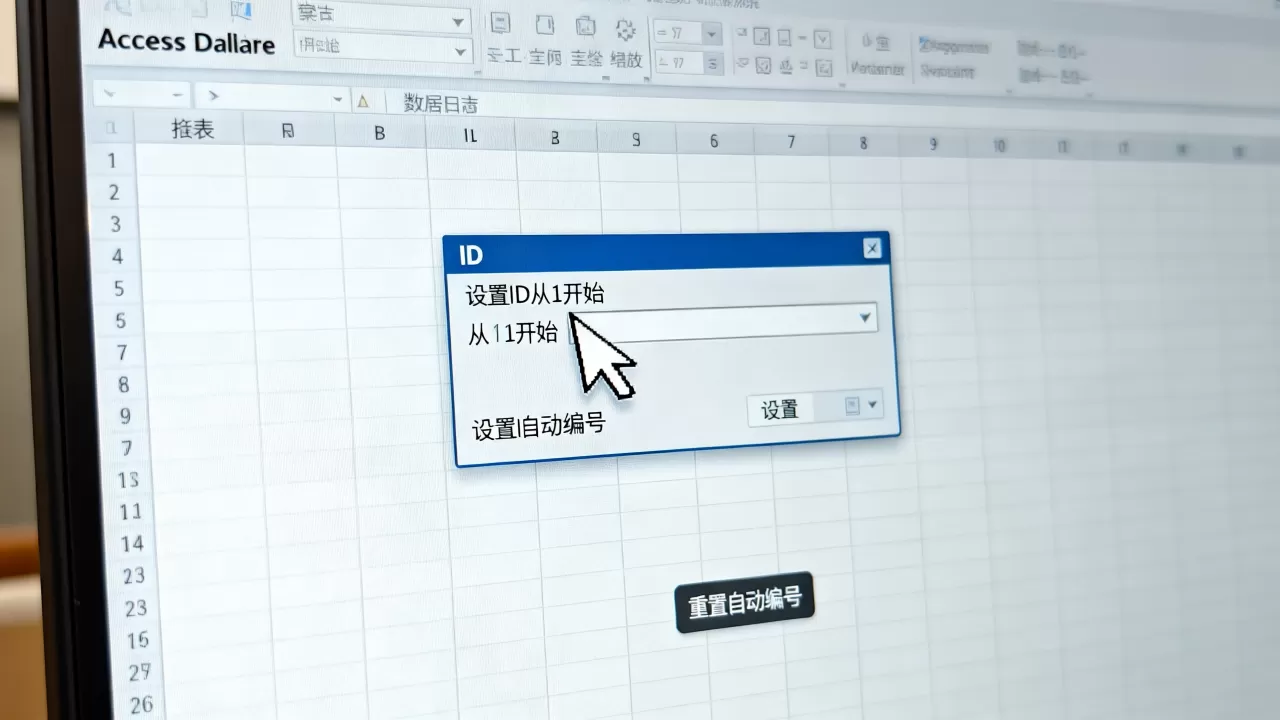1280x720 pixels.
Task: Select the column header labeled 8
Action: [864, 144]
